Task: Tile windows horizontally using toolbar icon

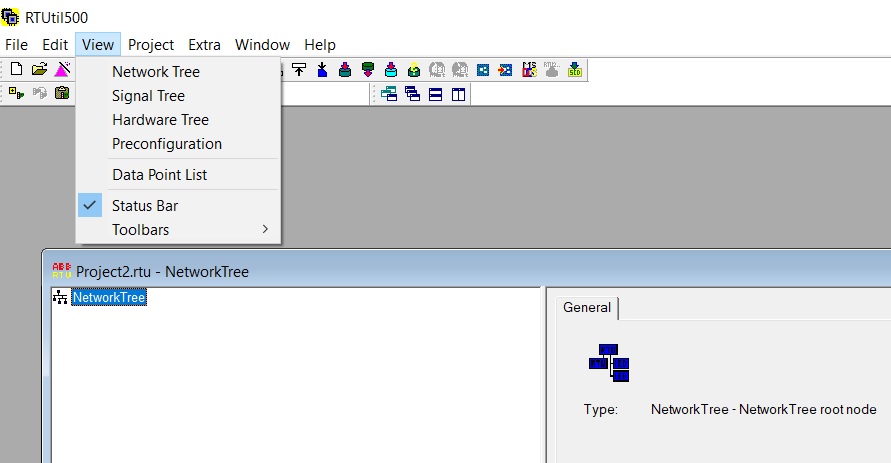Action: coord(435,94)
